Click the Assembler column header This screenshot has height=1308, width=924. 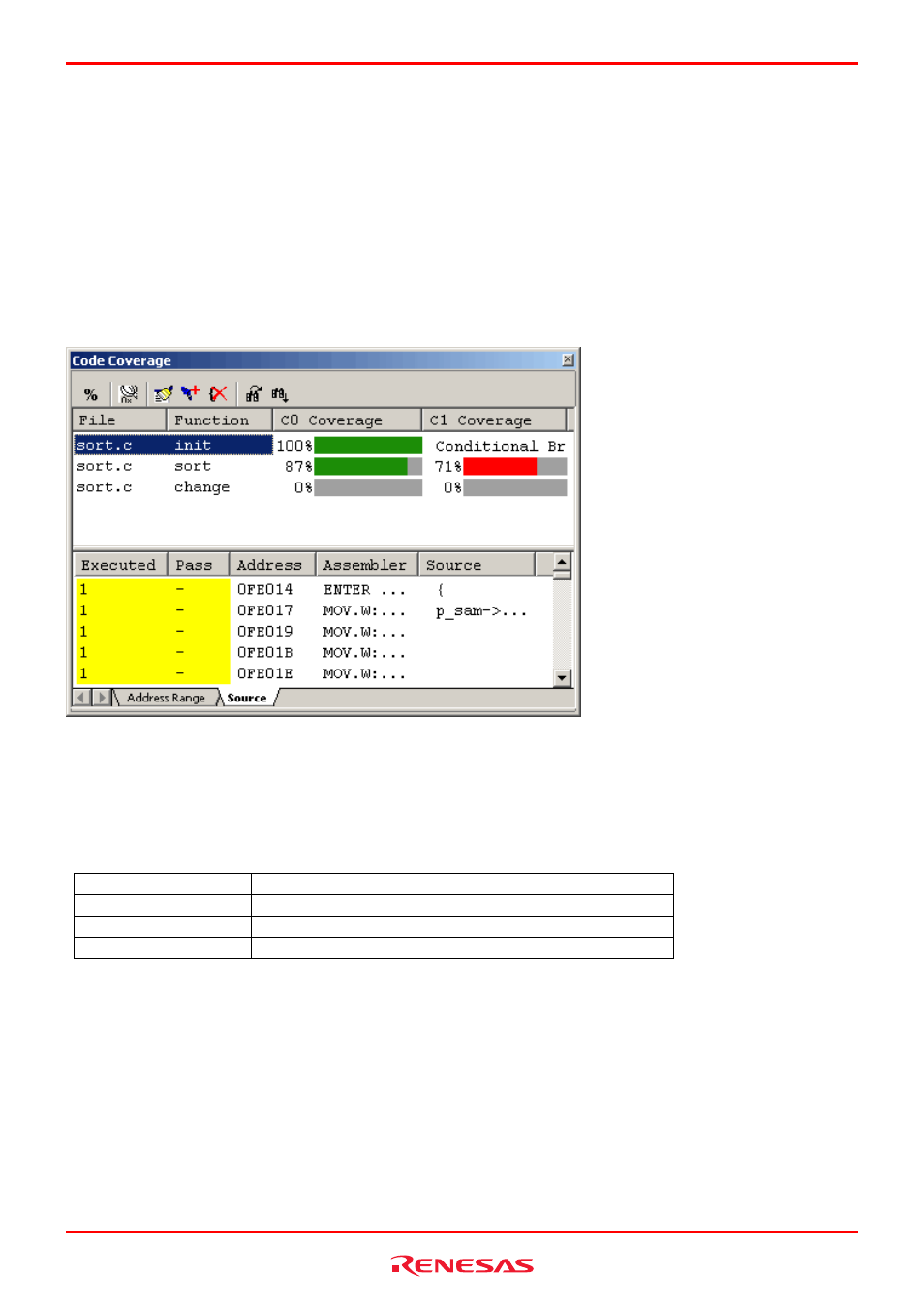coord(366,565)
